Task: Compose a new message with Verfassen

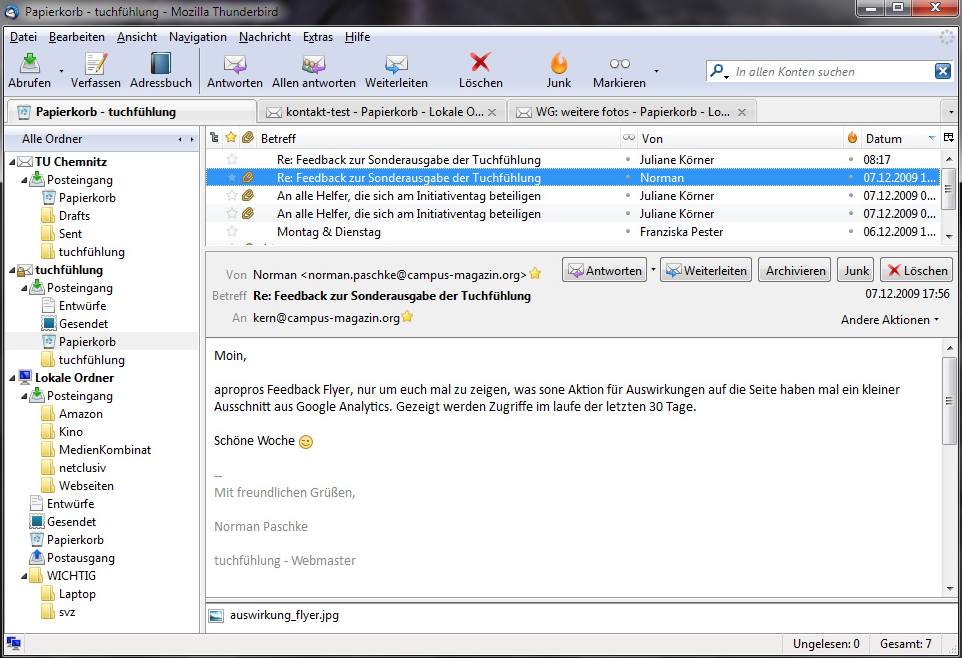Action: pos(96,71)
